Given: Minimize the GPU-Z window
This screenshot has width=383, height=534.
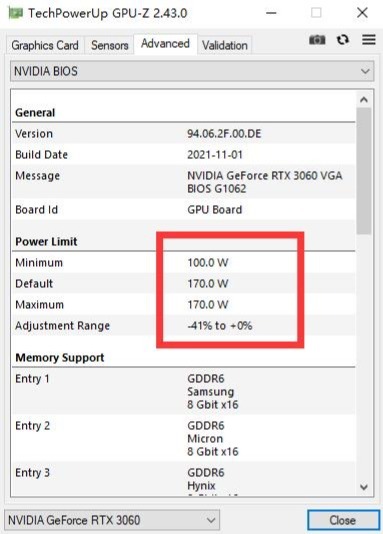Looking at the screenshot, I should click(x=271, y=13).
